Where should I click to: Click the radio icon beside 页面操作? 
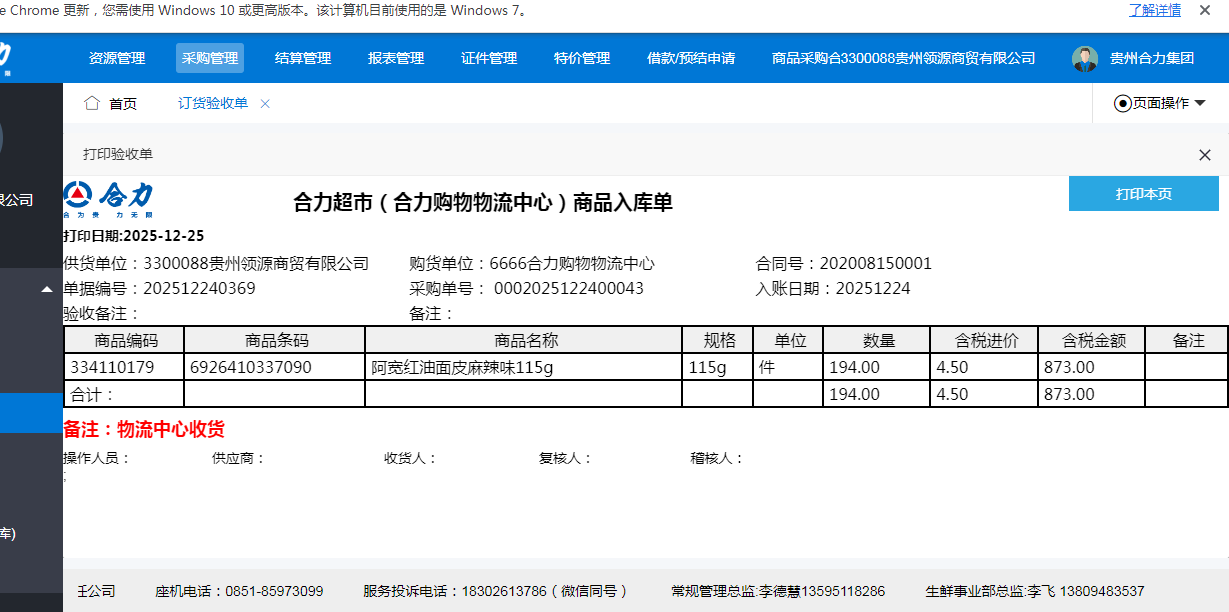(x=1122, y=103)
